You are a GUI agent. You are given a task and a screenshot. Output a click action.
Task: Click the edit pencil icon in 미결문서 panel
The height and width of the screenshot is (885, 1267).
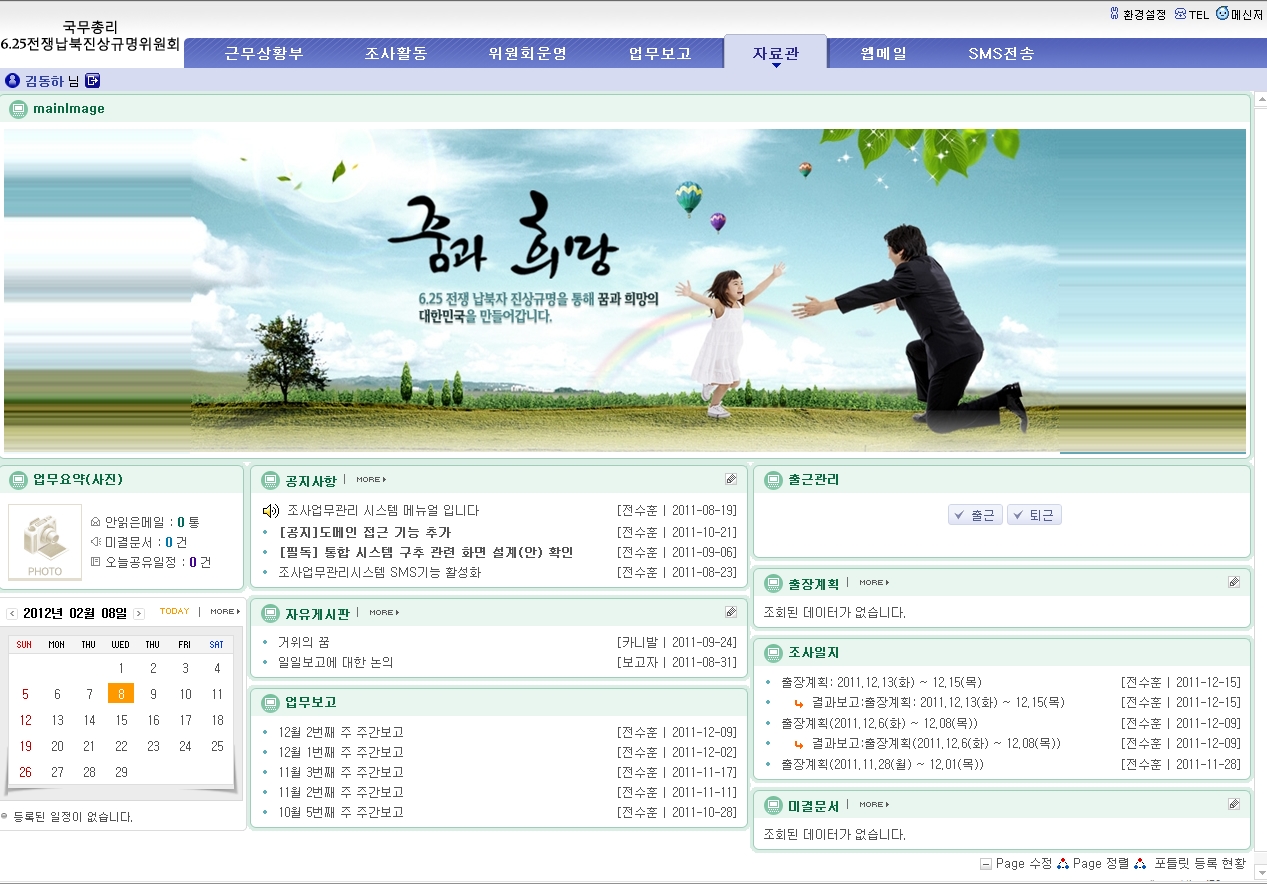point(1234,804)
